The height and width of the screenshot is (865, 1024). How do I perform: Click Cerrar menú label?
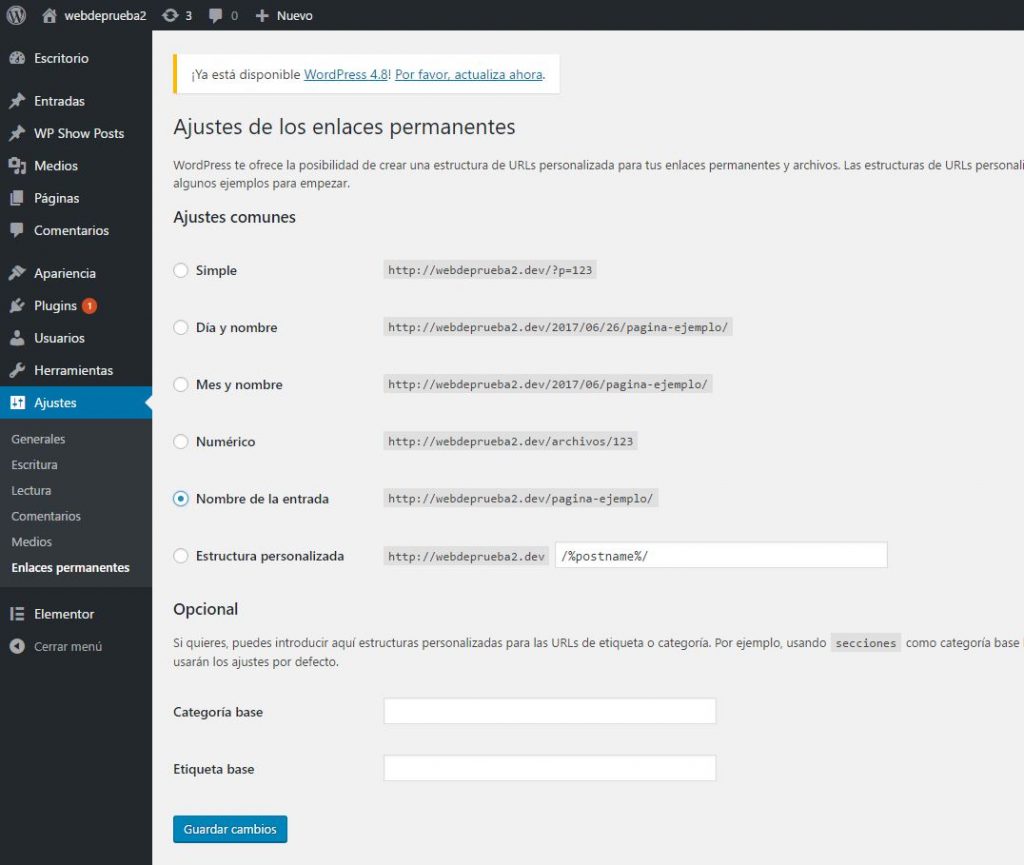coord(68,646)
